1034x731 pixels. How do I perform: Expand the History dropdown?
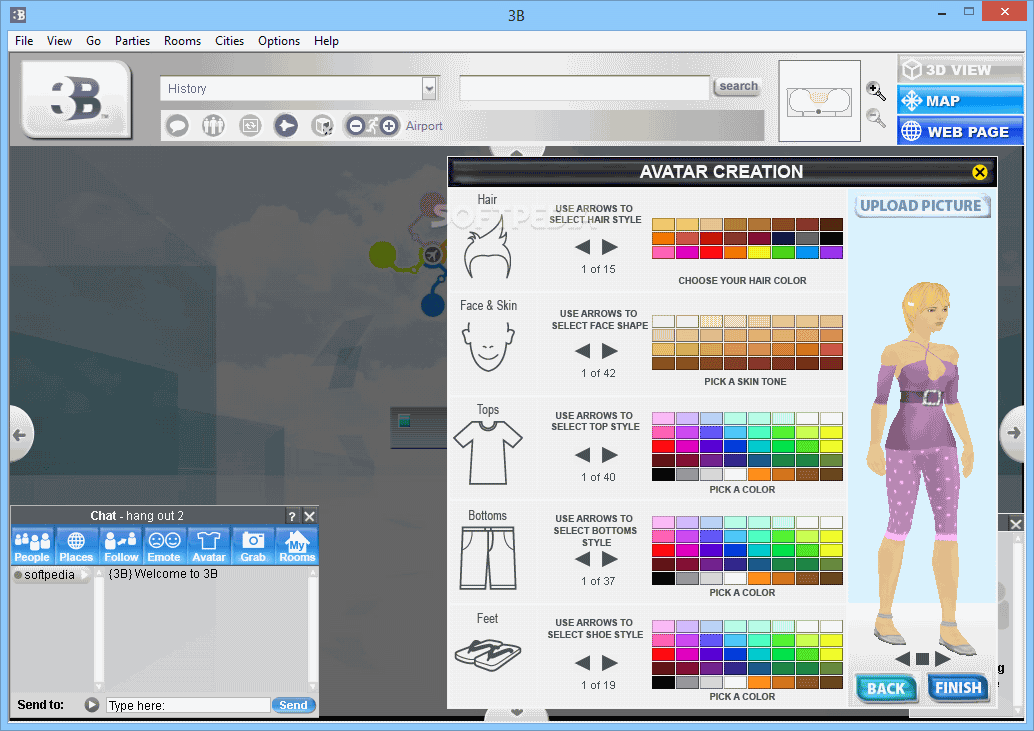429,88
